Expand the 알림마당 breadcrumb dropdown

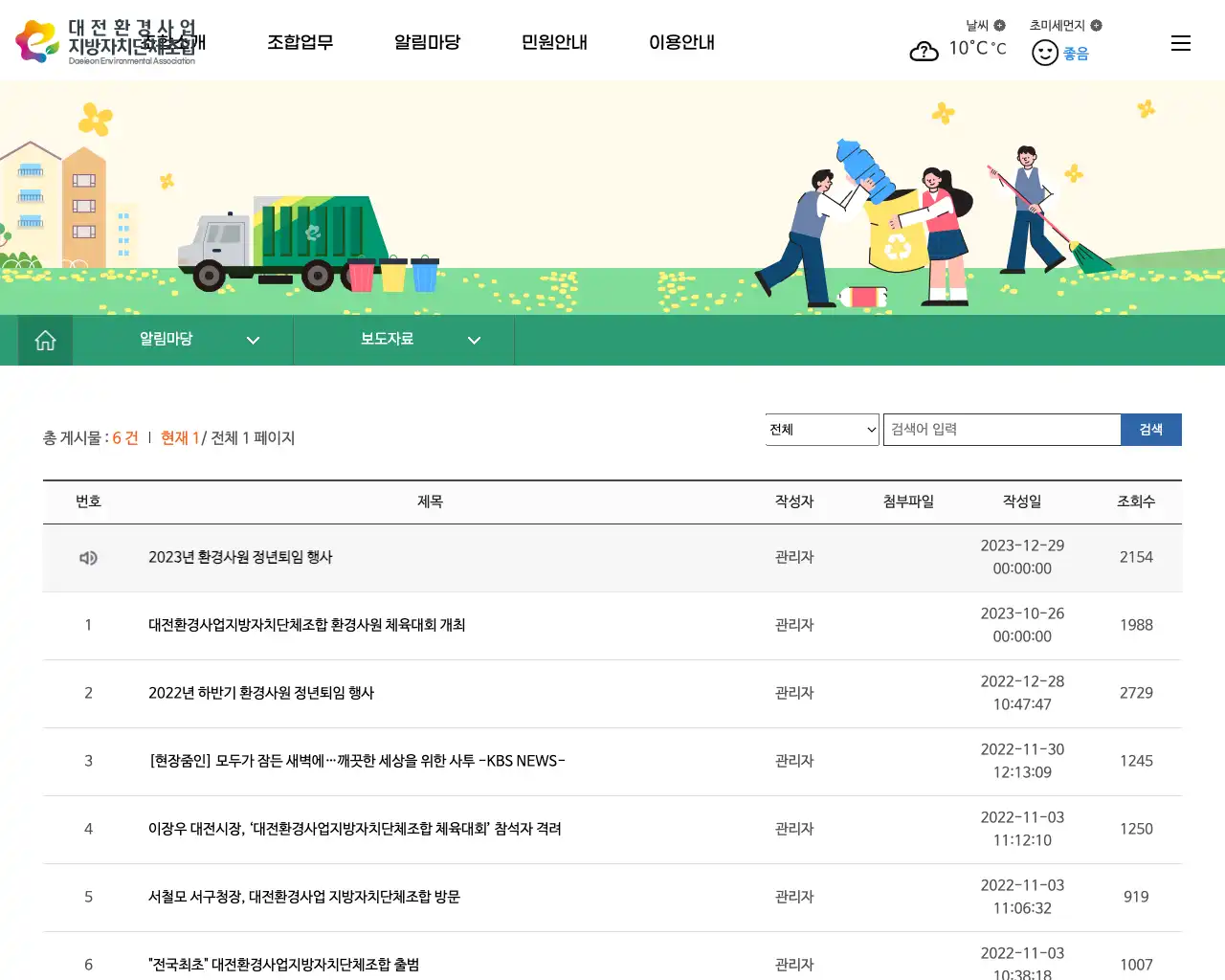(x=253, y=340)
